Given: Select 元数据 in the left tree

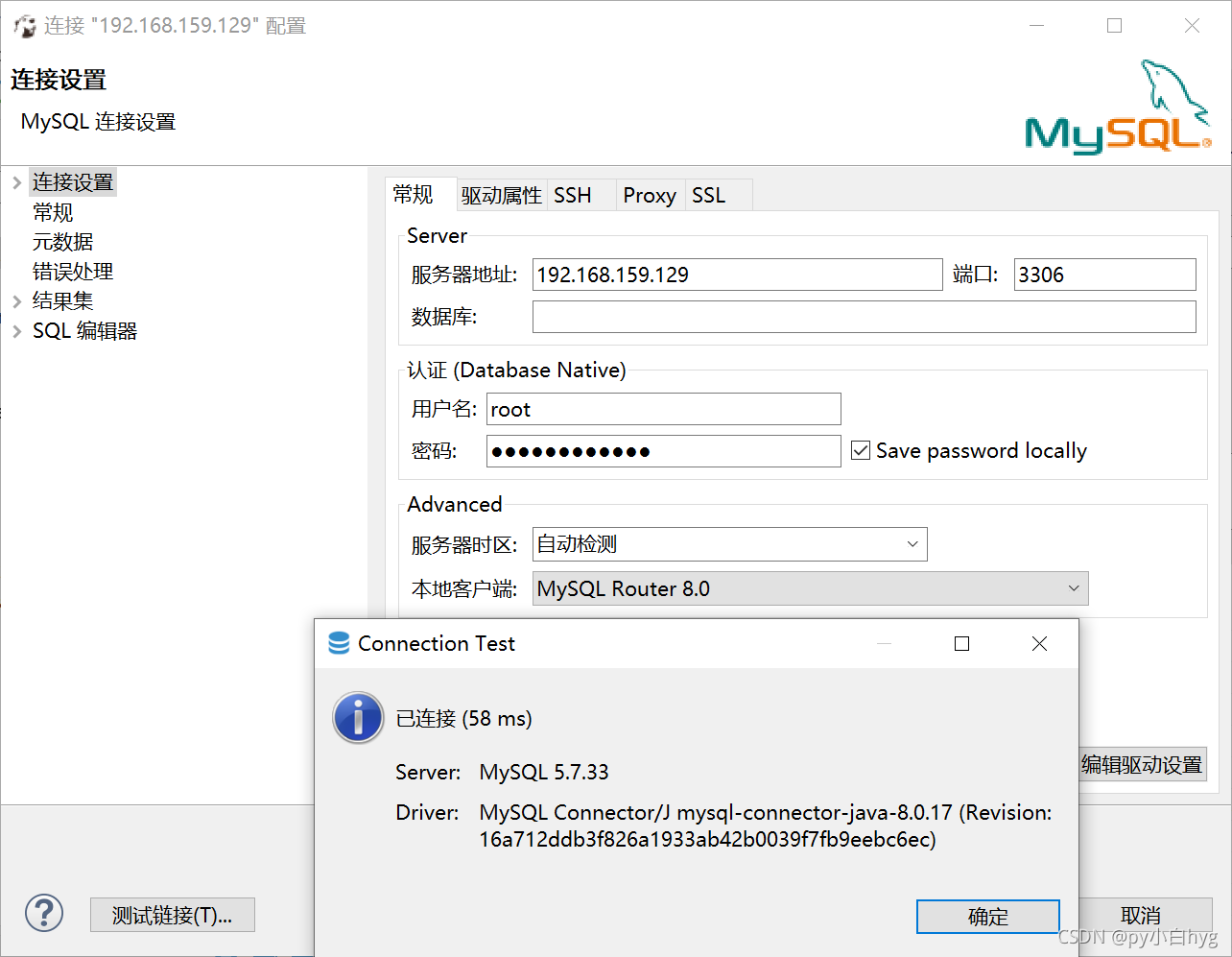Looking at the screenshot, I should pyautogui.click(x=63, y=242).
